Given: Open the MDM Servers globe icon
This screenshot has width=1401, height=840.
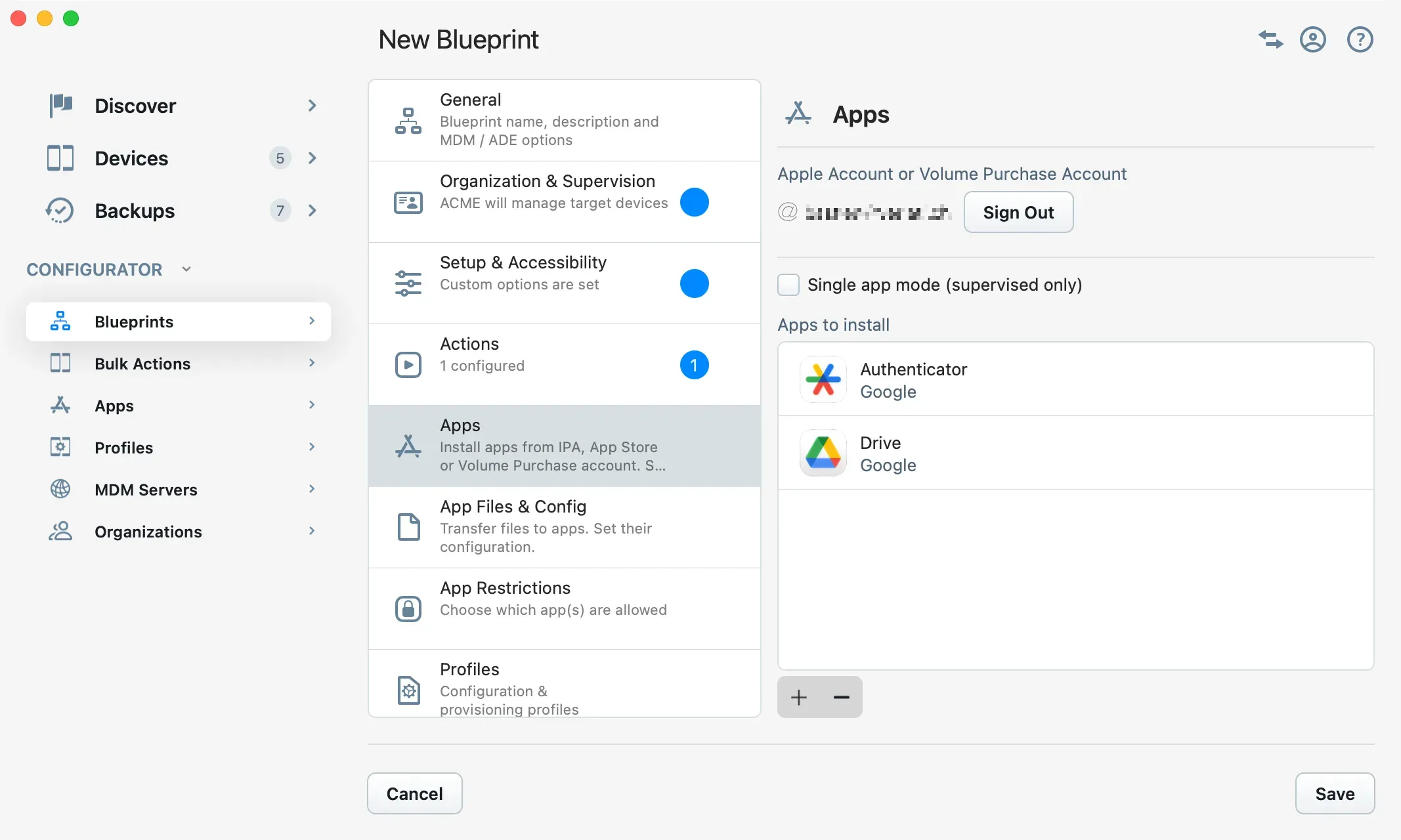Looking at the screenshot, I should [x=60, y=489].
